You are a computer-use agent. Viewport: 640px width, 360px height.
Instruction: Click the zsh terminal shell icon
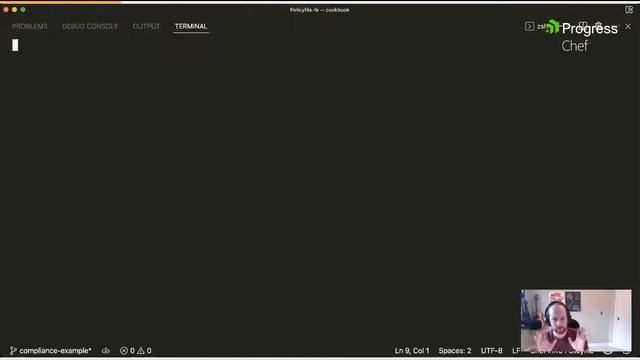pos(529,27)
